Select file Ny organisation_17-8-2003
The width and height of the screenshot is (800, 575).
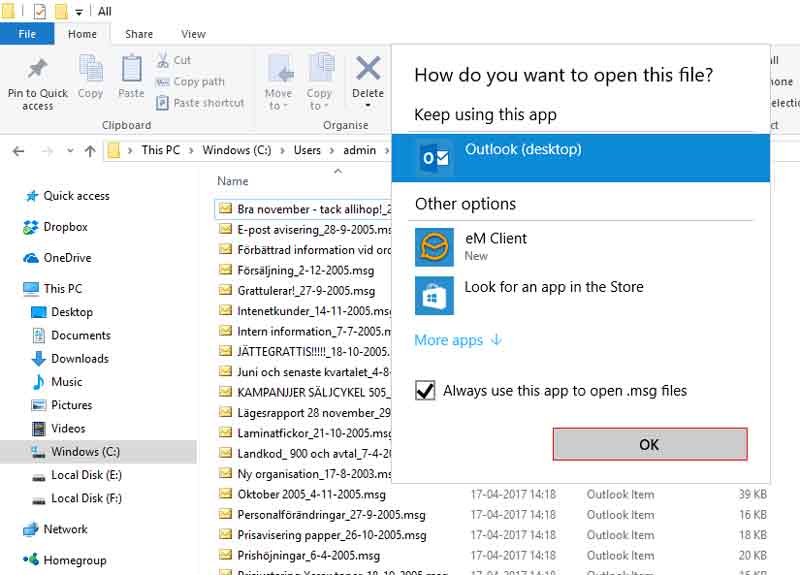pos(305,474)
